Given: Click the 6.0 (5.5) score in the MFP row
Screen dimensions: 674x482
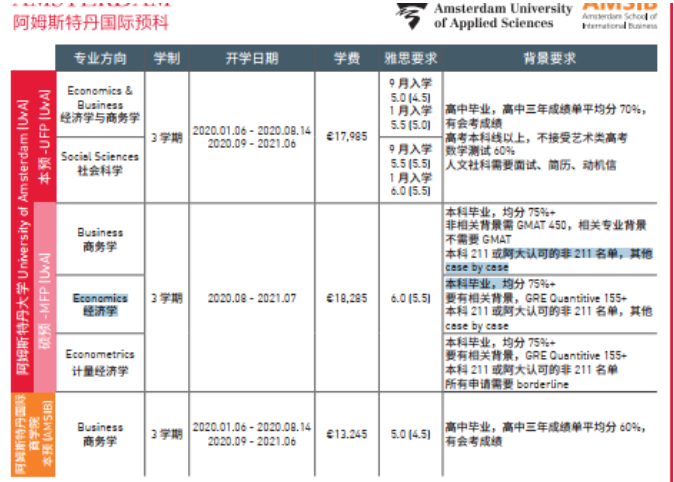Looking at the screenshot, I should click(411, 298).
